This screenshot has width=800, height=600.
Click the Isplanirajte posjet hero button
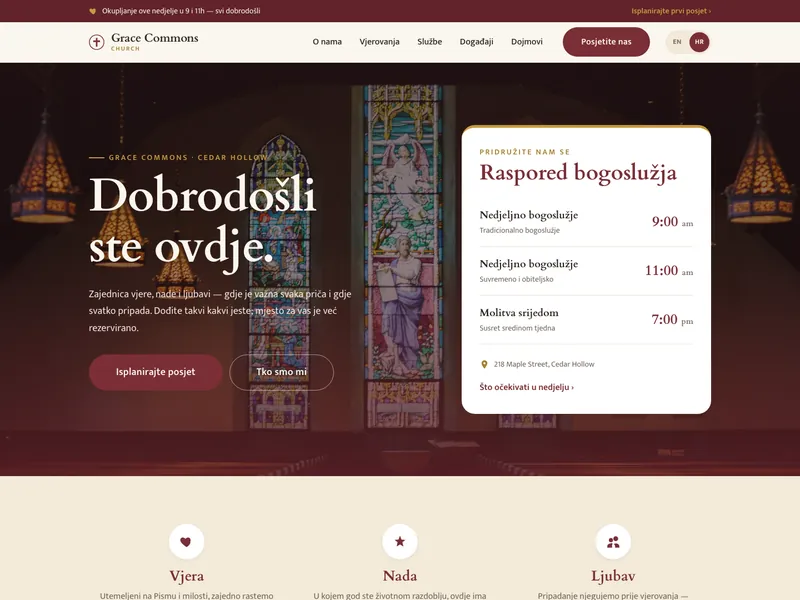tap(156, 372)
